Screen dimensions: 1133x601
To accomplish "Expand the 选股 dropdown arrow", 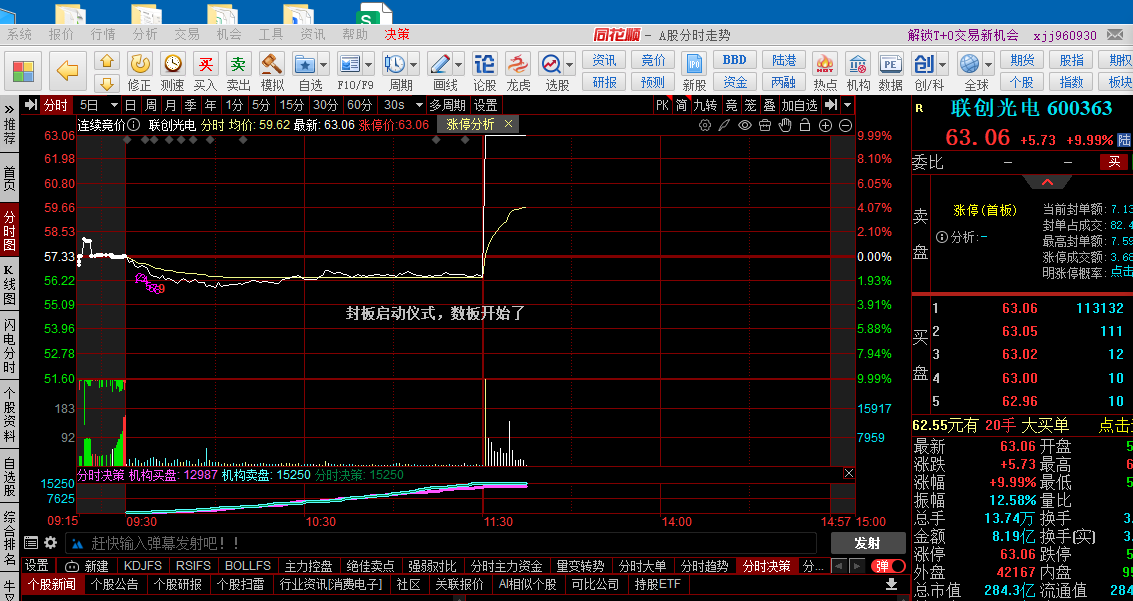I will click(570, 64).
